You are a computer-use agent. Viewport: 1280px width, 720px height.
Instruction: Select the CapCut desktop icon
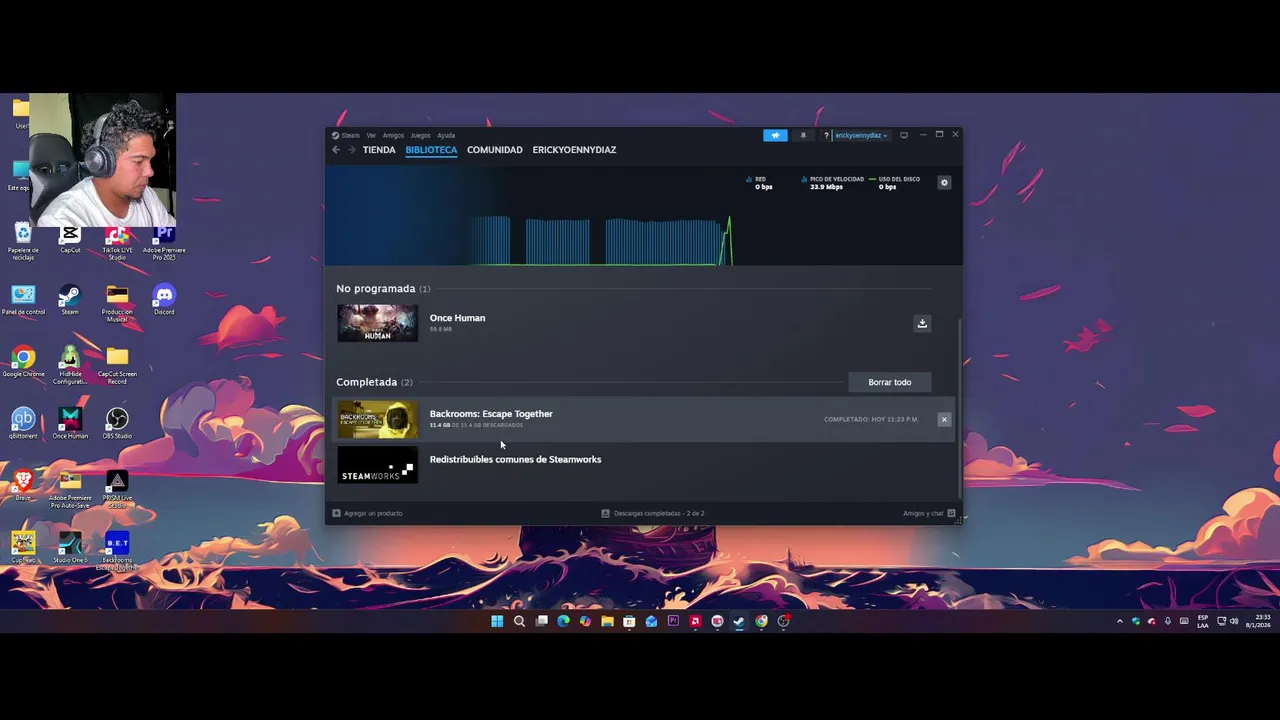[x=70, y=238]
